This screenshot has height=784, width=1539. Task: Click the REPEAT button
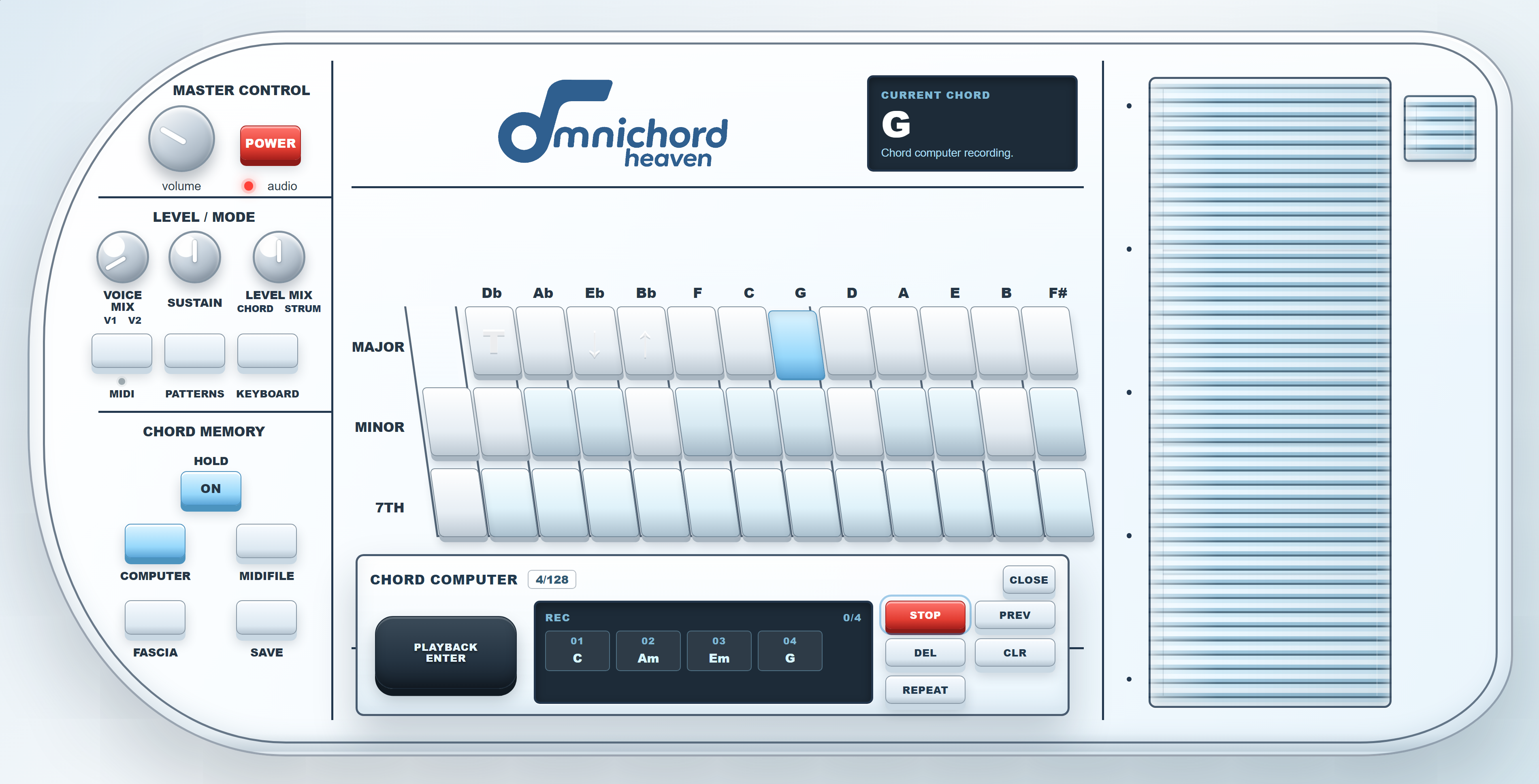point(925,690)
